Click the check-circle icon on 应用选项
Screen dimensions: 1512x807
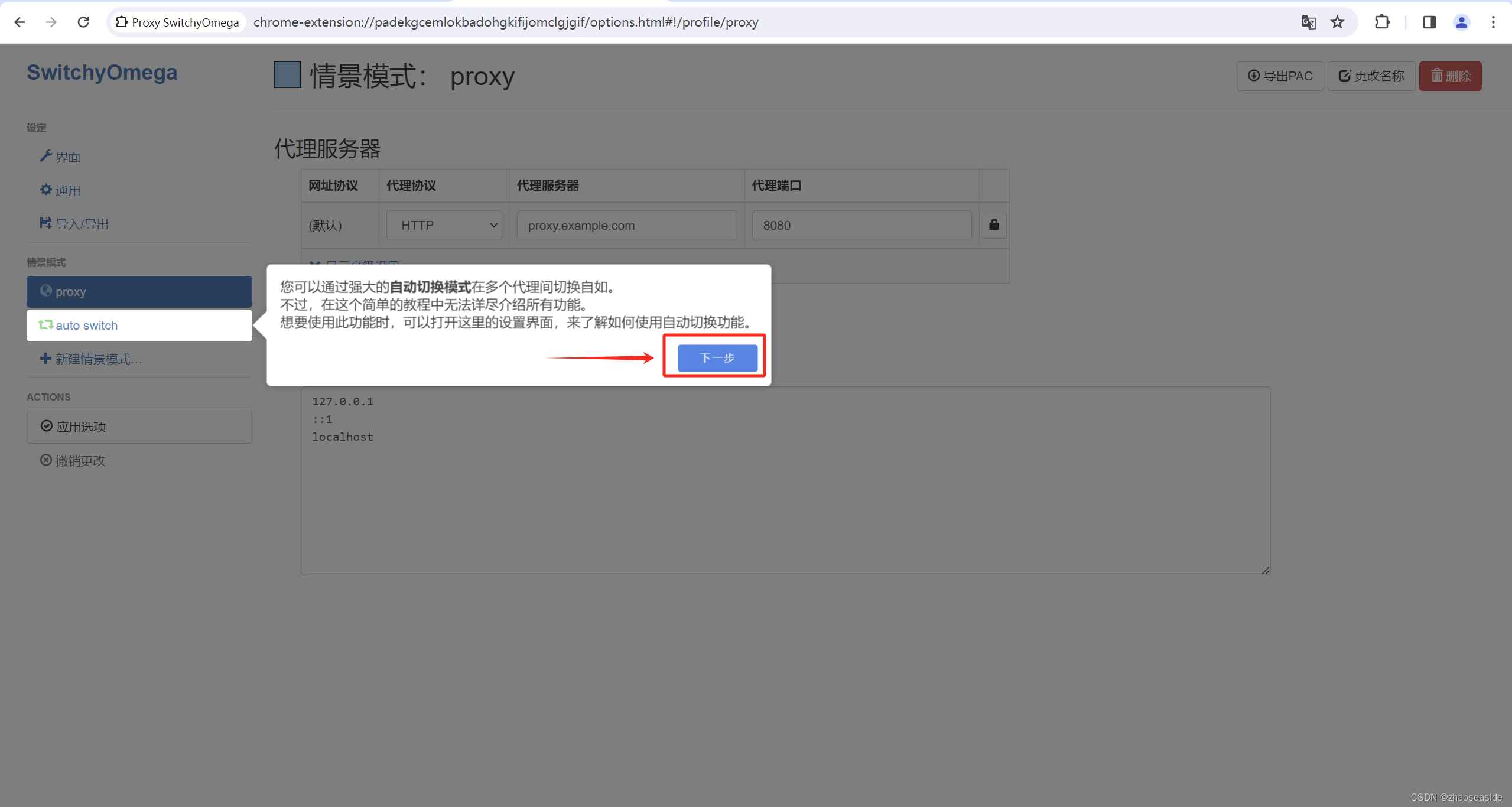(x=46, y=426)
